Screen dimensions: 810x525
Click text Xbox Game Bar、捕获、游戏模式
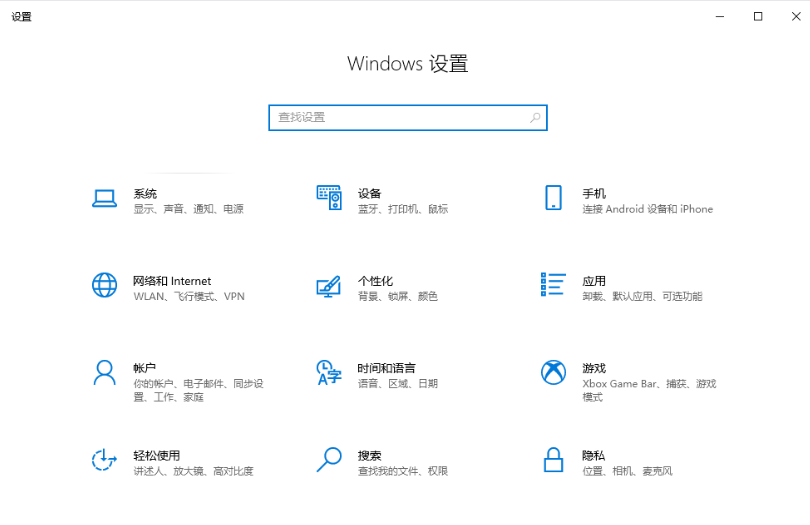pos(649,391)
